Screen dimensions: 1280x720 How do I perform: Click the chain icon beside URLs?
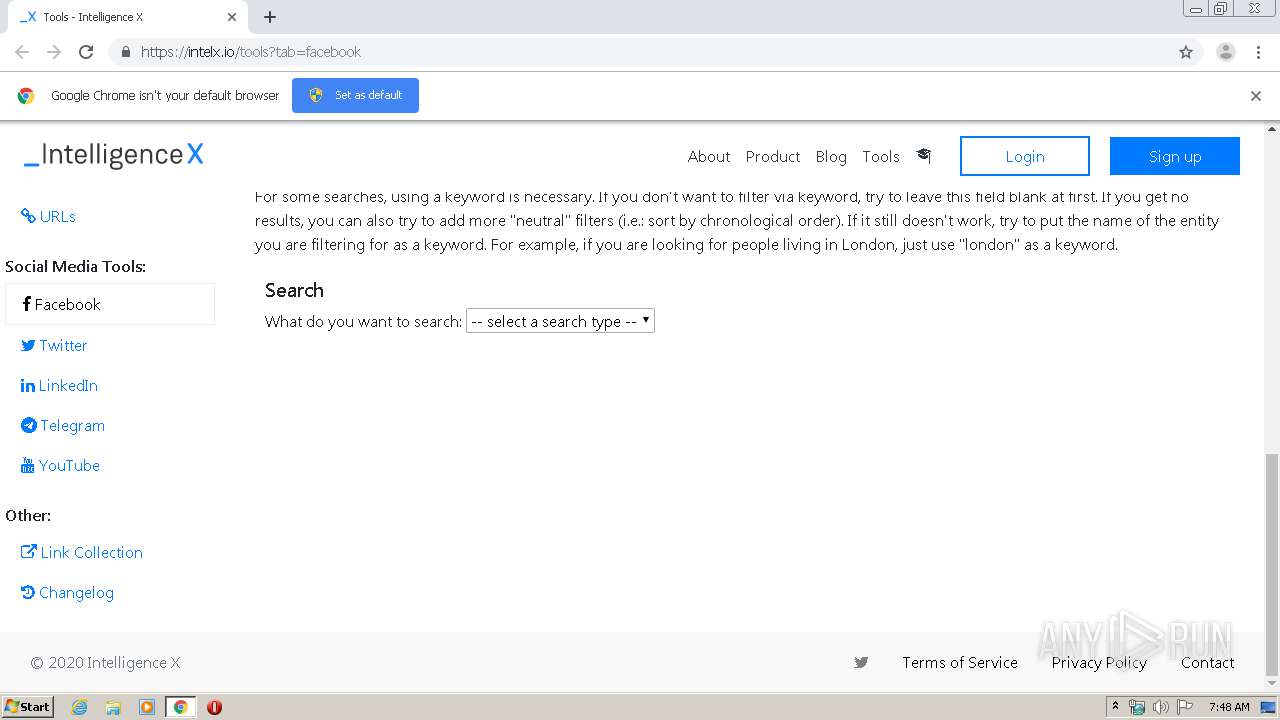point(28,215)
